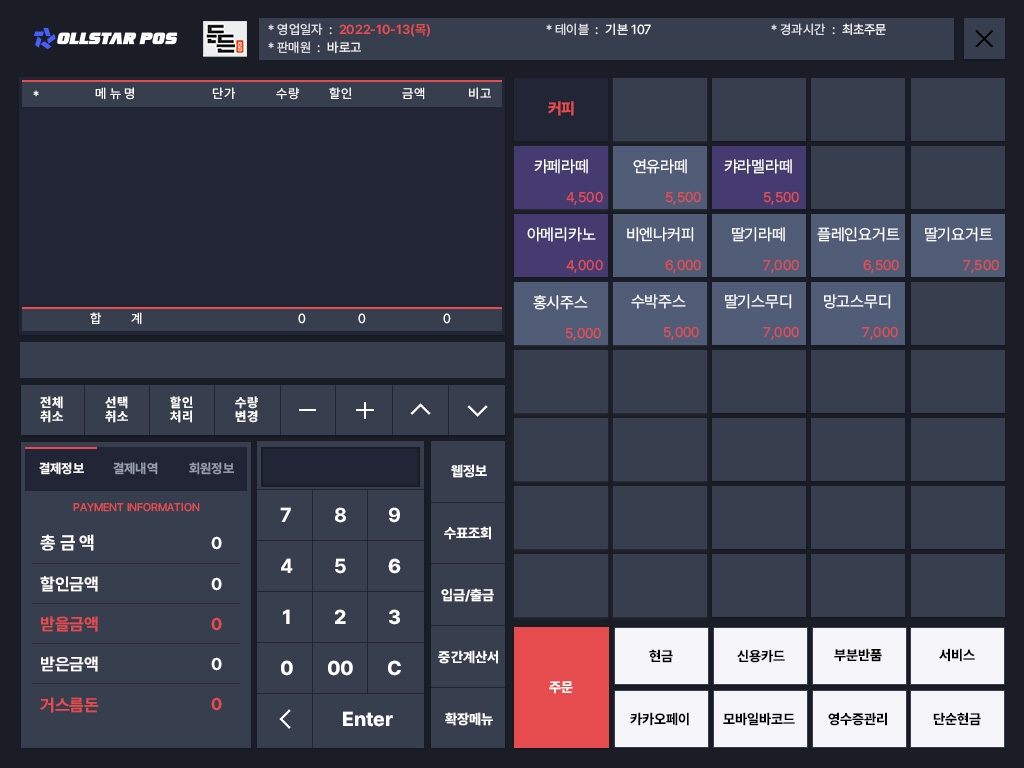Viewport: 1024px width, 768px height.
Task: Click the plus quantity icon
Action: click(x=364, y=410)
